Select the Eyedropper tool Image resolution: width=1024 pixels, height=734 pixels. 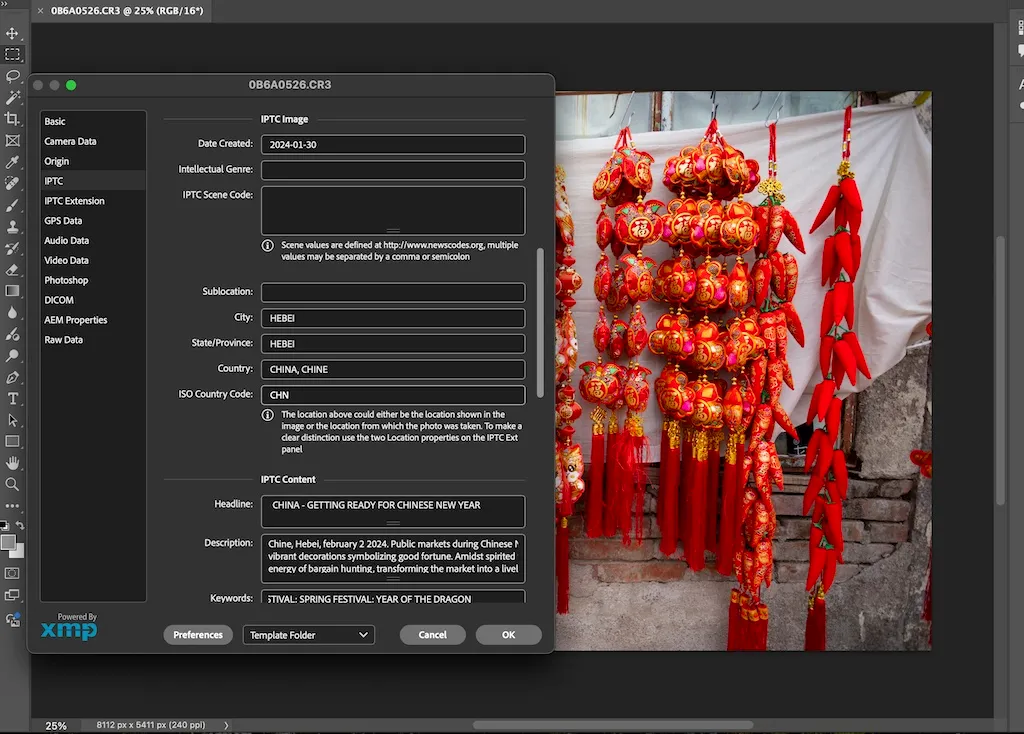12,162
